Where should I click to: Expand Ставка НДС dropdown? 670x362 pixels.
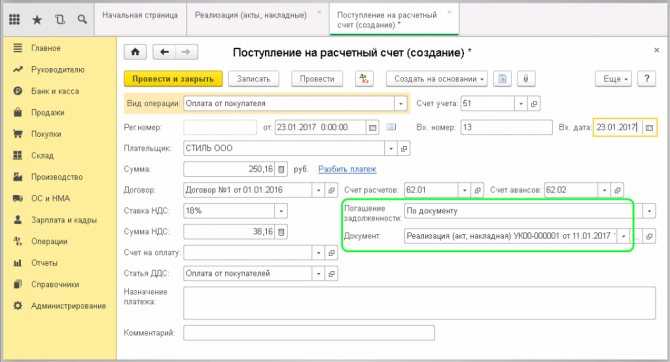281,211
